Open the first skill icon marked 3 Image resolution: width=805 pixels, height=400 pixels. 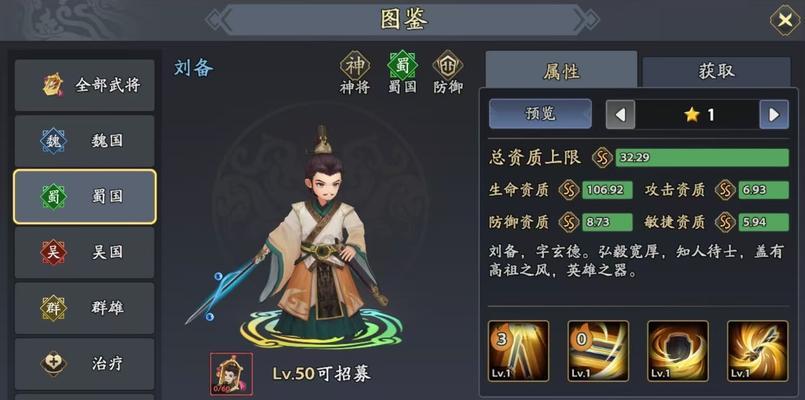tap(518, 351)
